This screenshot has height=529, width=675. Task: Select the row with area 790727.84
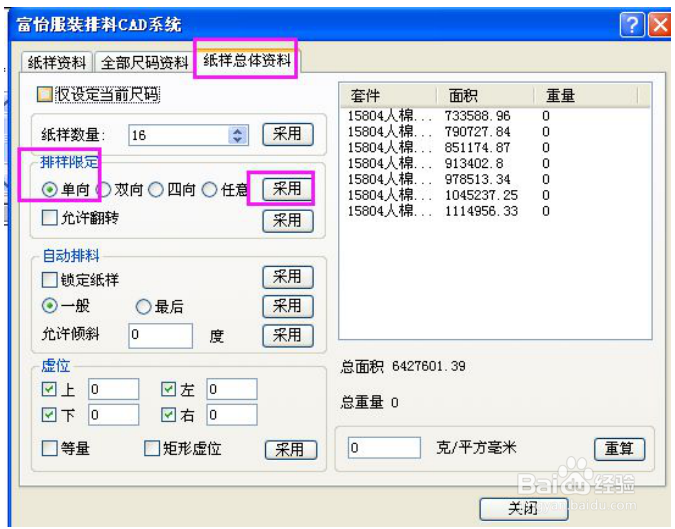495,132
